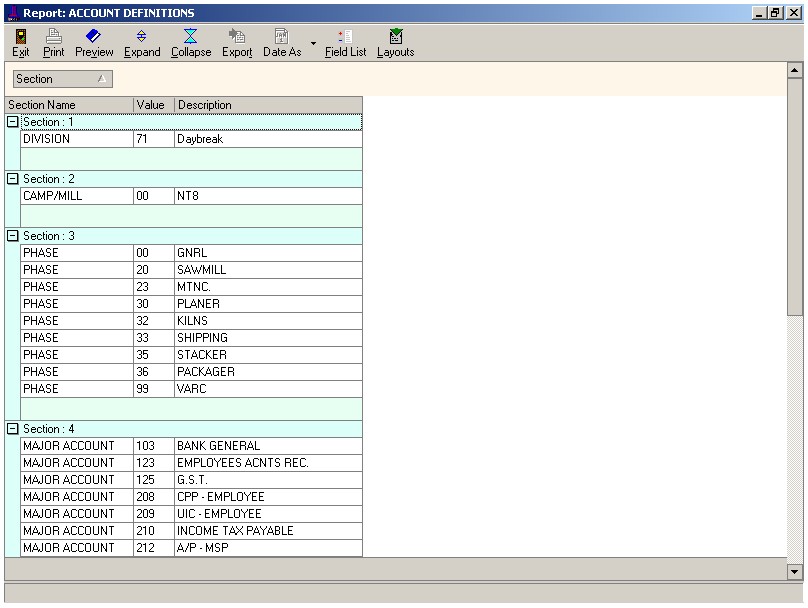Open the dropdown arrow beside Date As
This screenshot has height=608, width=808.
tap(313, 44)
